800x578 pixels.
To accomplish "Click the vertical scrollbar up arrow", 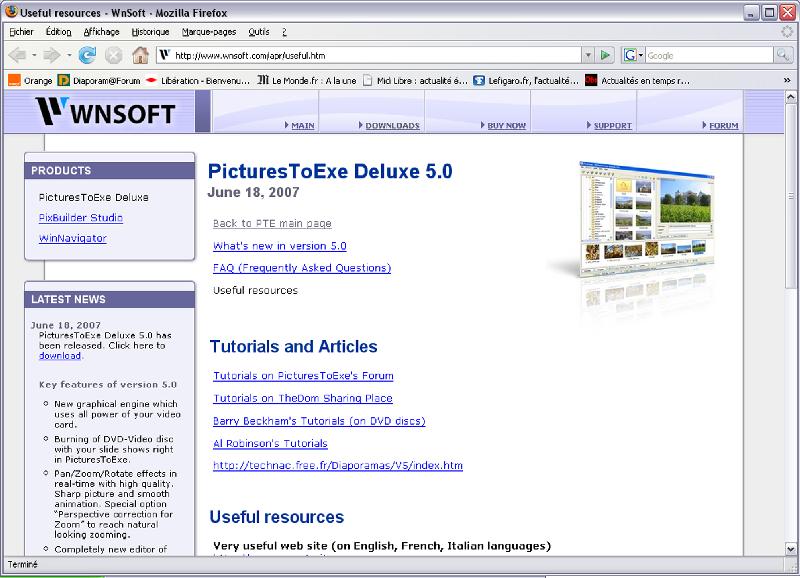I will 790,96.
